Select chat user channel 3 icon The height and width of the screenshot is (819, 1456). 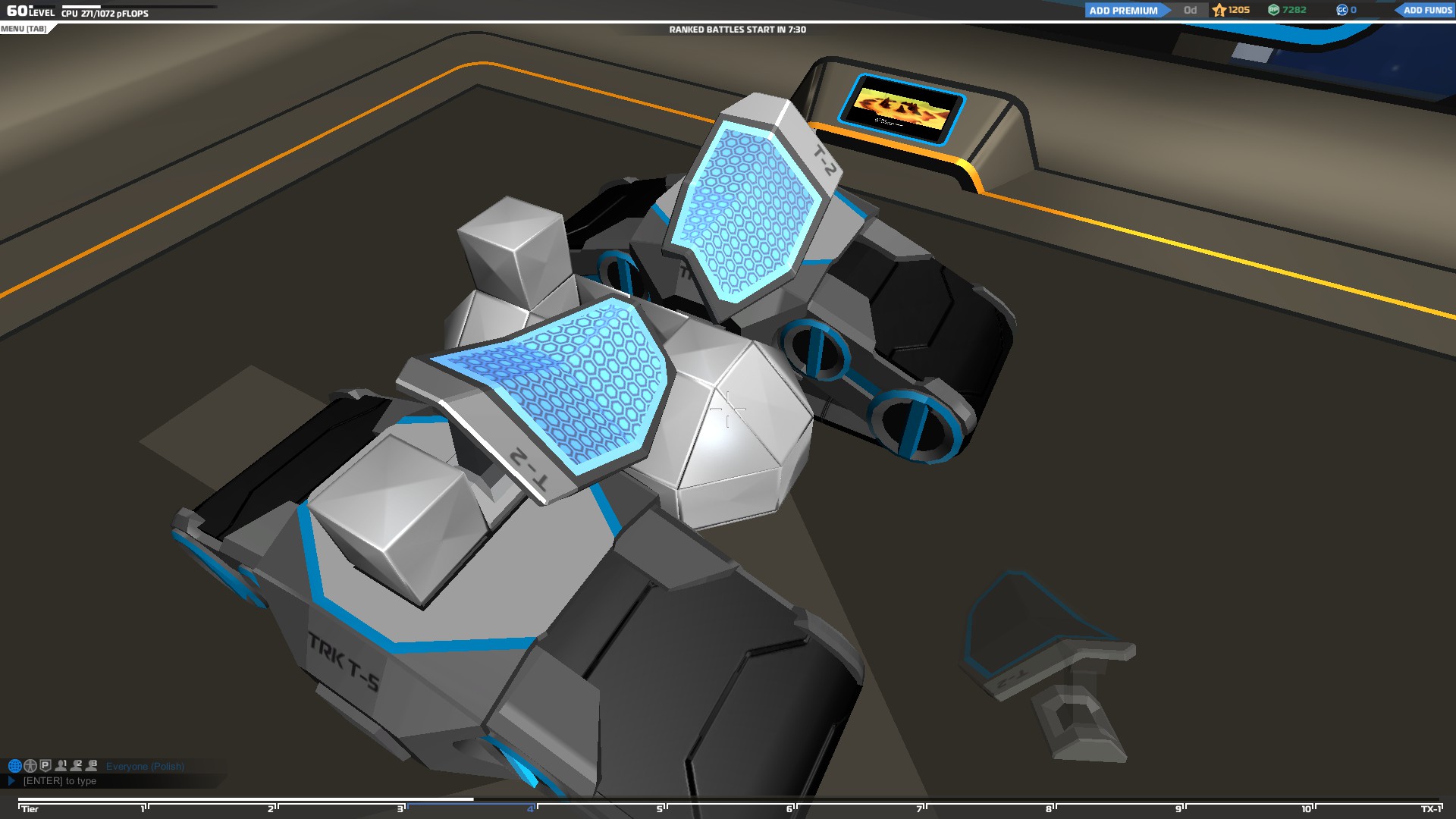[x=92, y=766]
